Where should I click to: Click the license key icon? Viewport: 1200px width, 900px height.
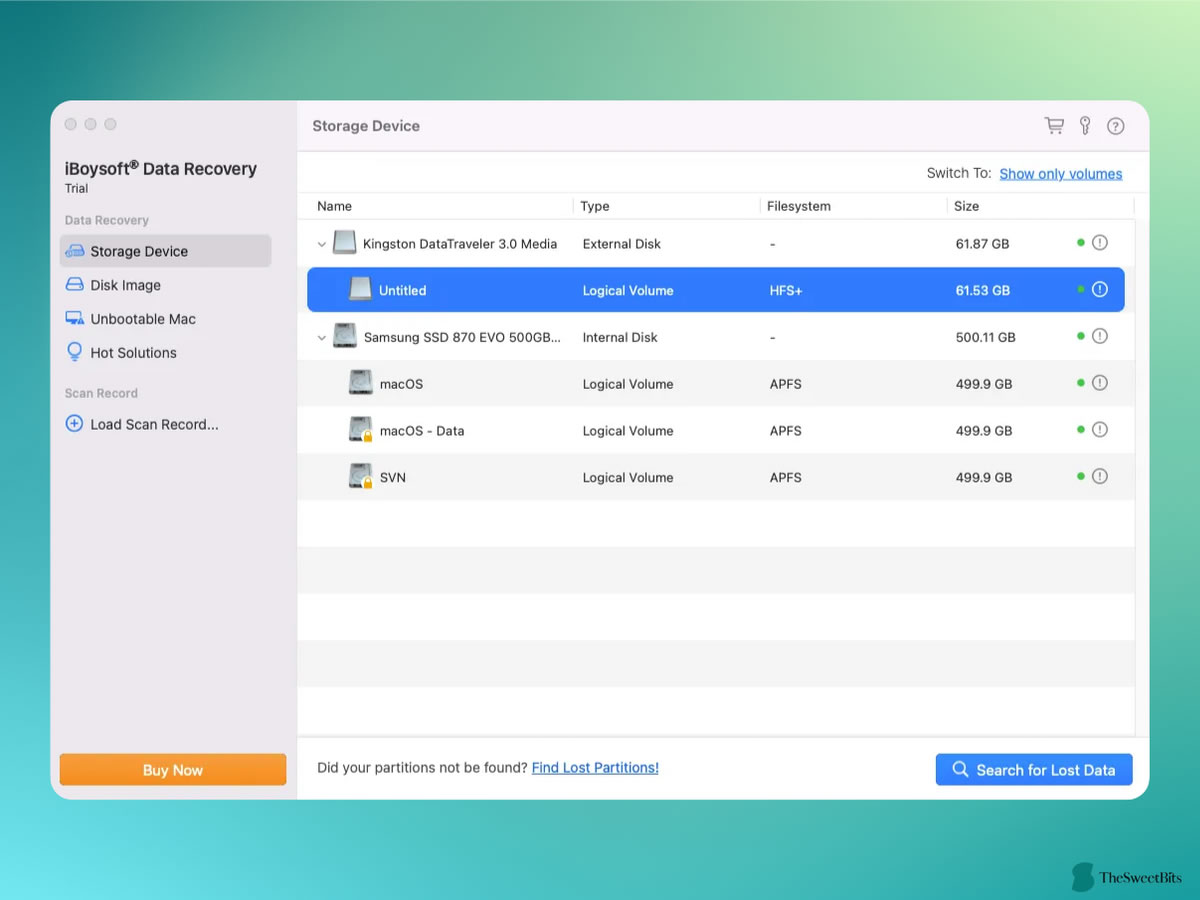pos(1085,126)
